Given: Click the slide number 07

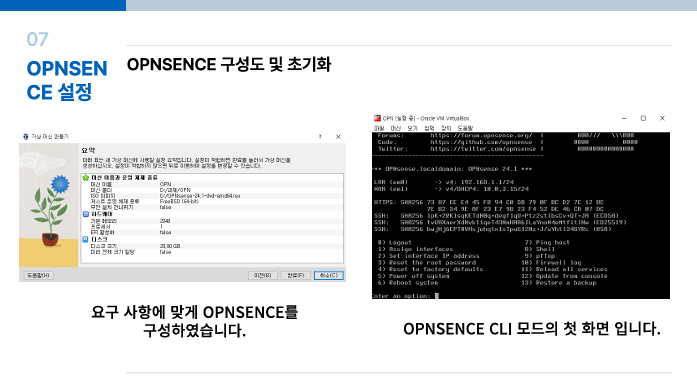Looking at the screenshot, I should 37,40.
